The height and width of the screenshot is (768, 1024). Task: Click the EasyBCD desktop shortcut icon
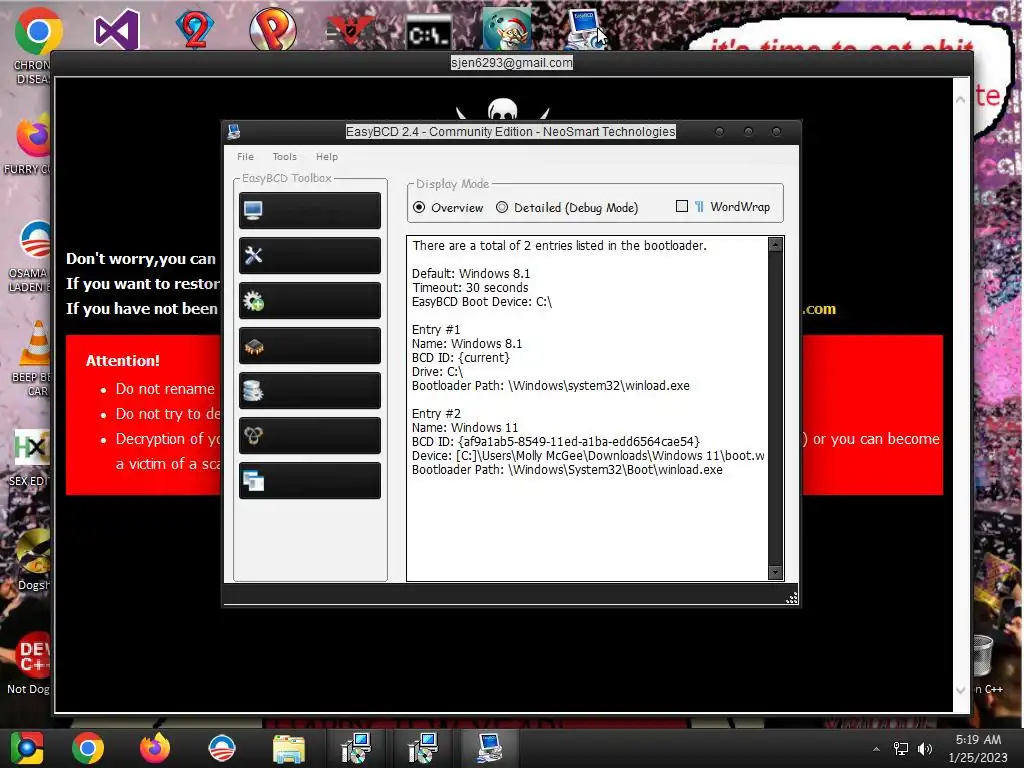tap(585, 30)
